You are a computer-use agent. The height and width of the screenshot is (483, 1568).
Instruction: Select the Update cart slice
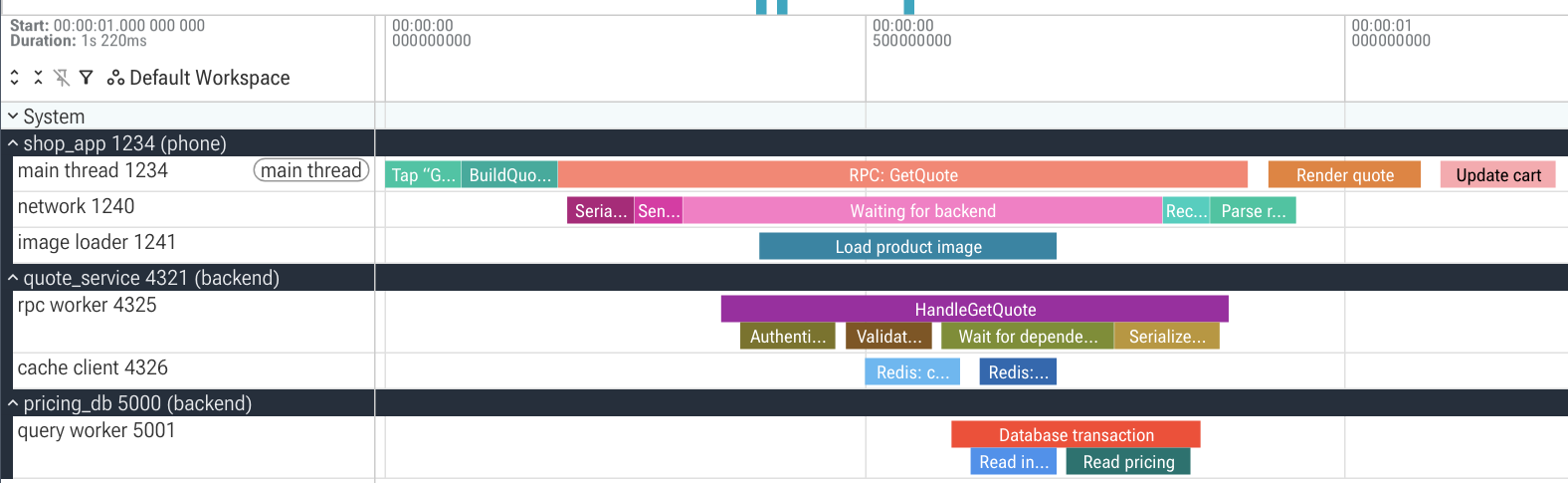[1497, 174]
